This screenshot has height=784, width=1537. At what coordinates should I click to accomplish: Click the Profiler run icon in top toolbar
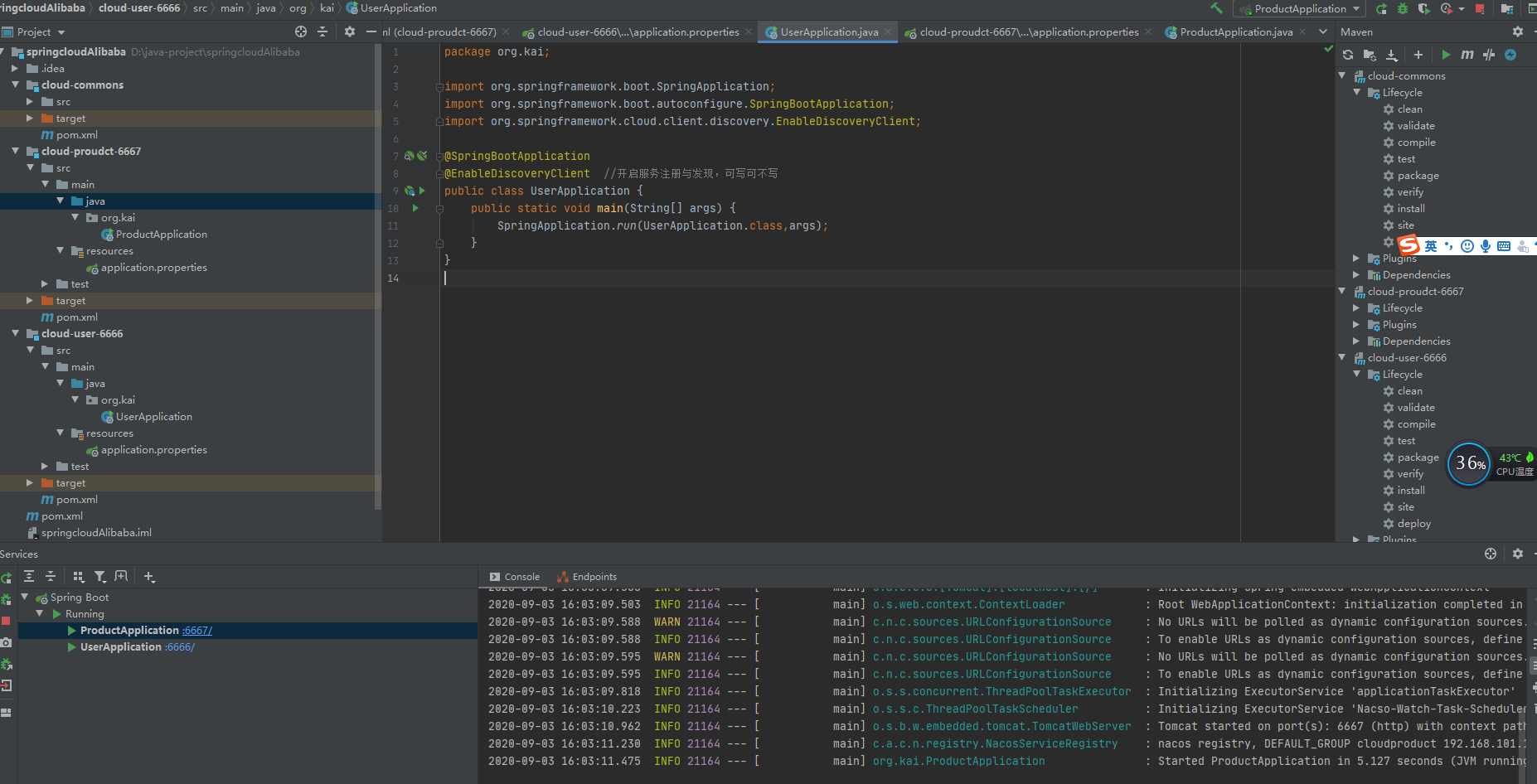[1446, 8]
